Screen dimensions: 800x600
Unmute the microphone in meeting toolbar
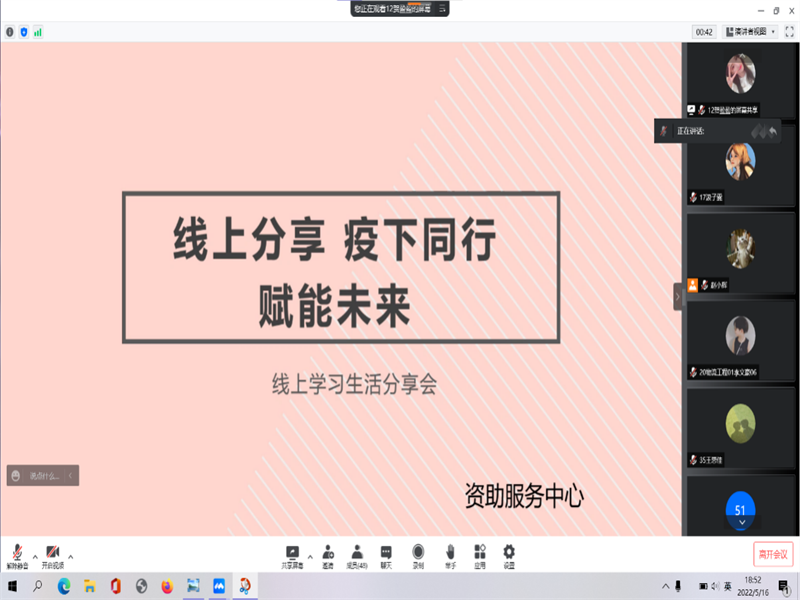point(17,554)
